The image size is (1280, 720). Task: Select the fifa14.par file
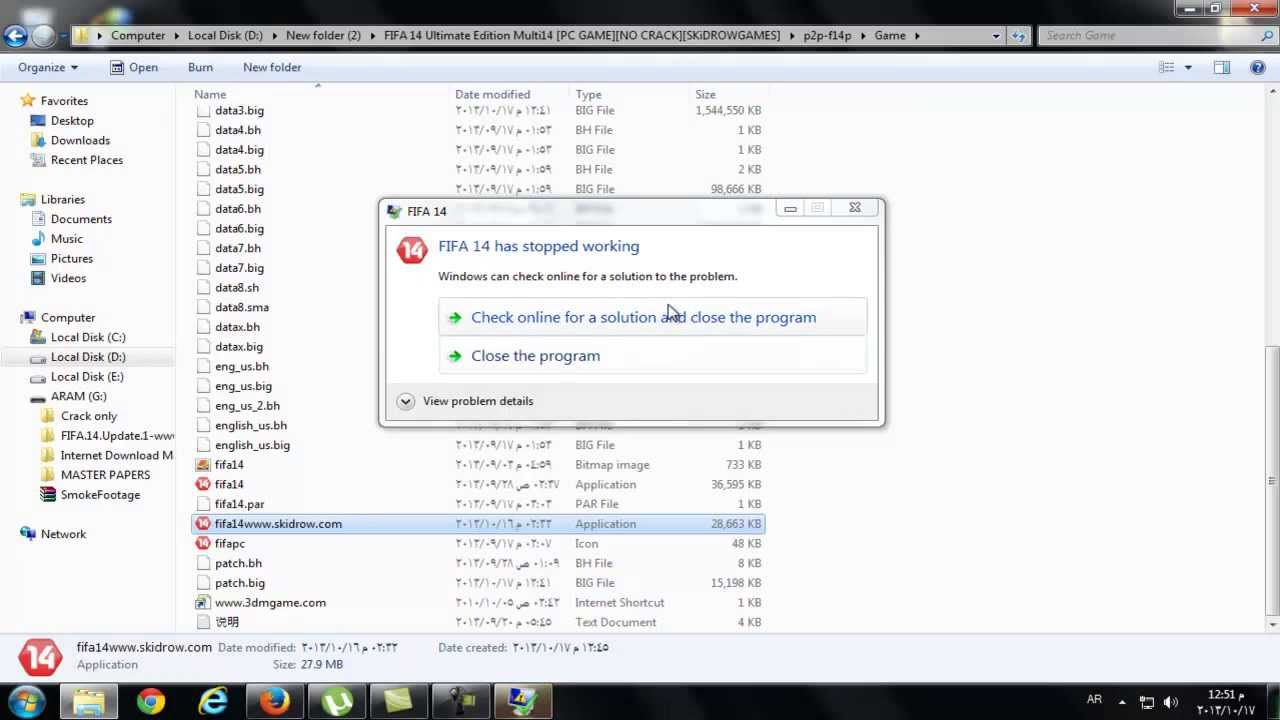pyautogui.click(x=239, y=504)
